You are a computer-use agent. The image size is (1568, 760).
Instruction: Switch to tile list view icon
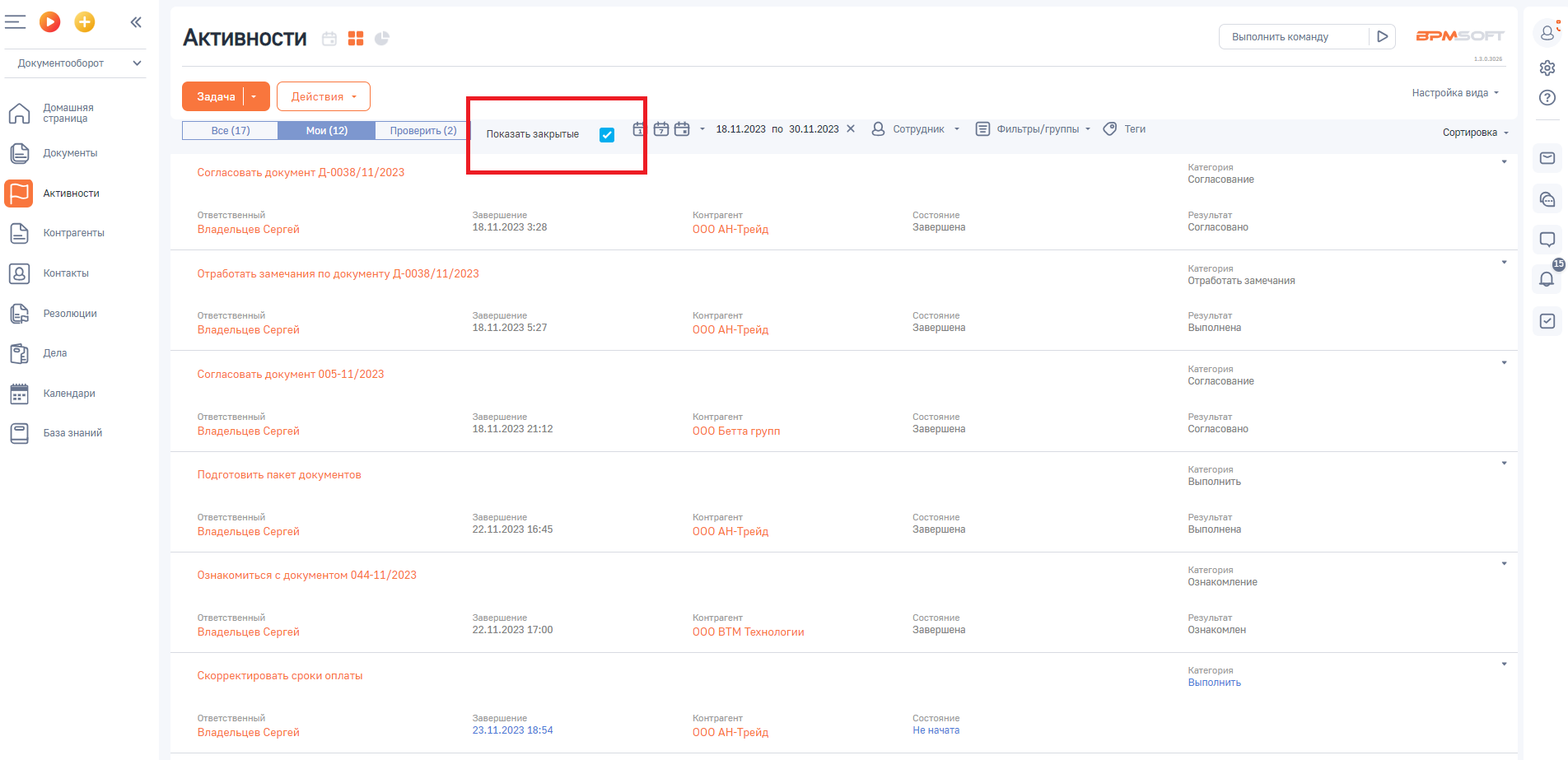(x=356, y=39)
